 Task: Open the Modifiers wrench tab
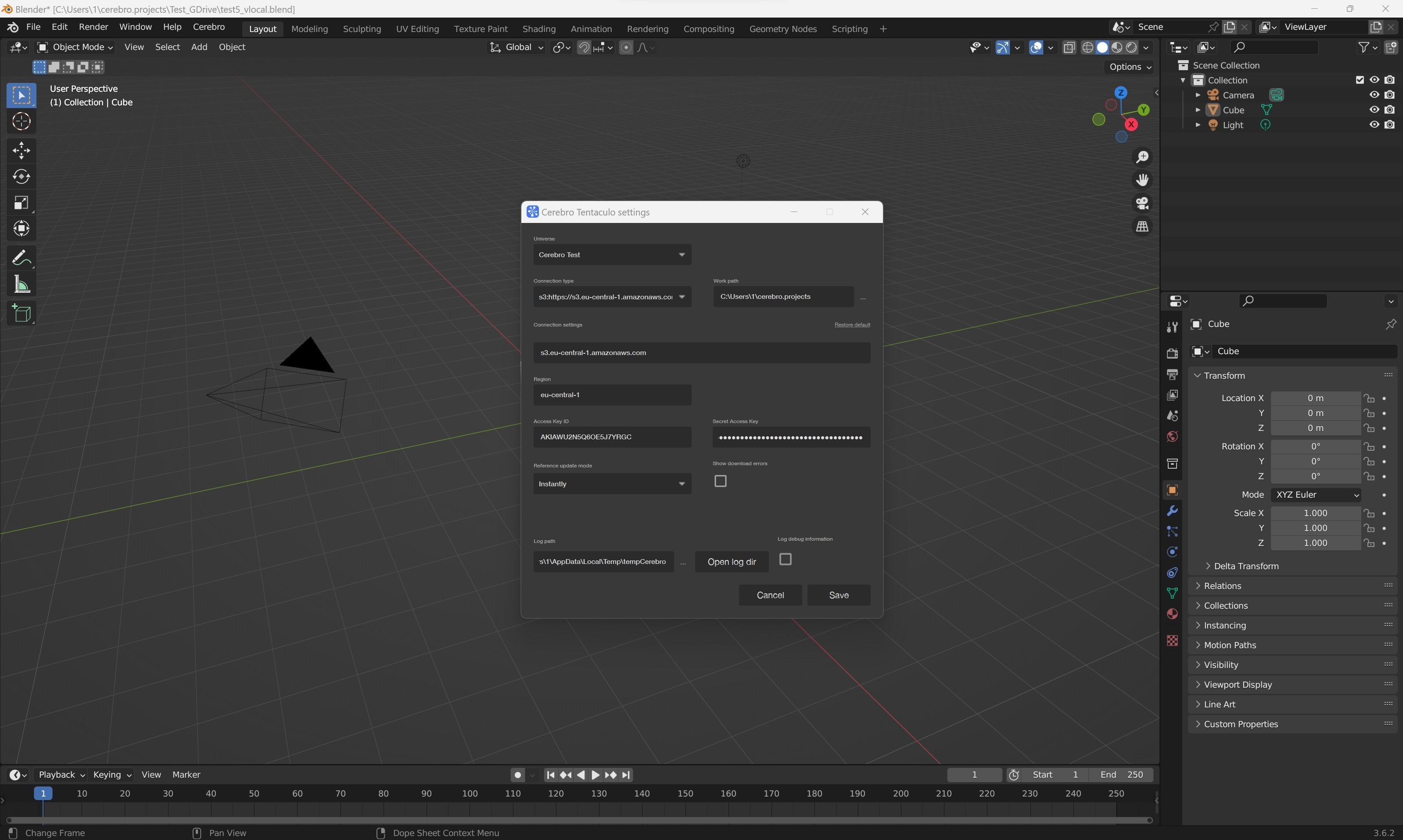pyautogui.click(x=1172, y=510)
